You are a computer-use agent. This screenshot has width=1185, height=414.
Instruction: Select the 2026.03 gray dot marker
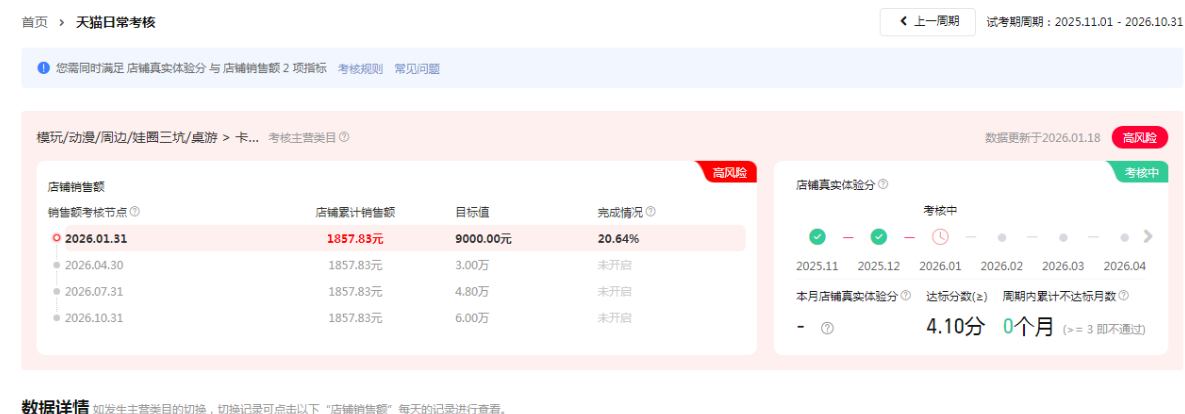pyautogui.click(x=1063, y=237)
